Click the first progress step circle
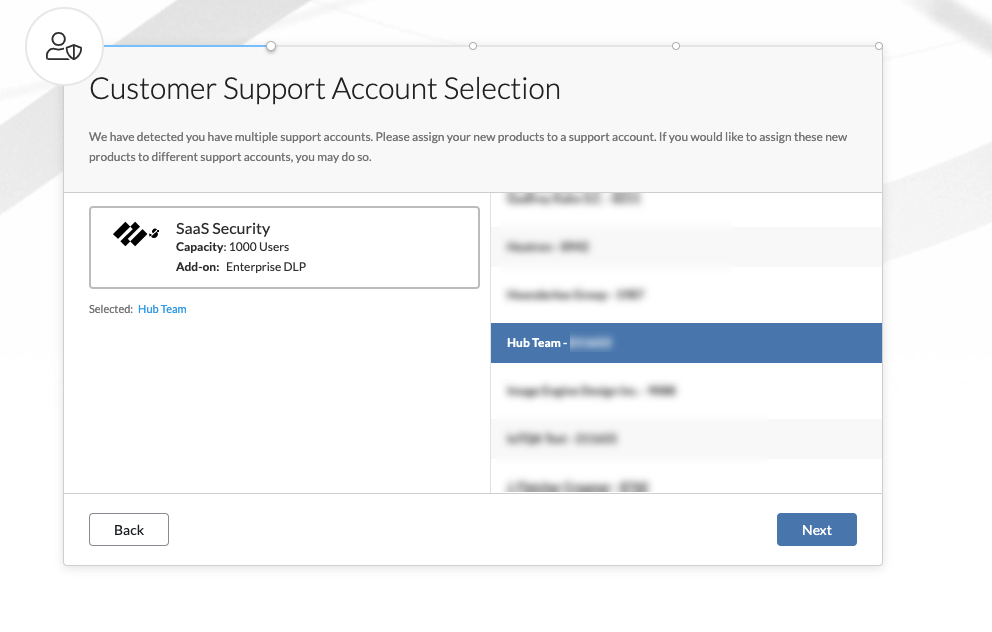This screenshot has height=632, width=992. (271, 46)
